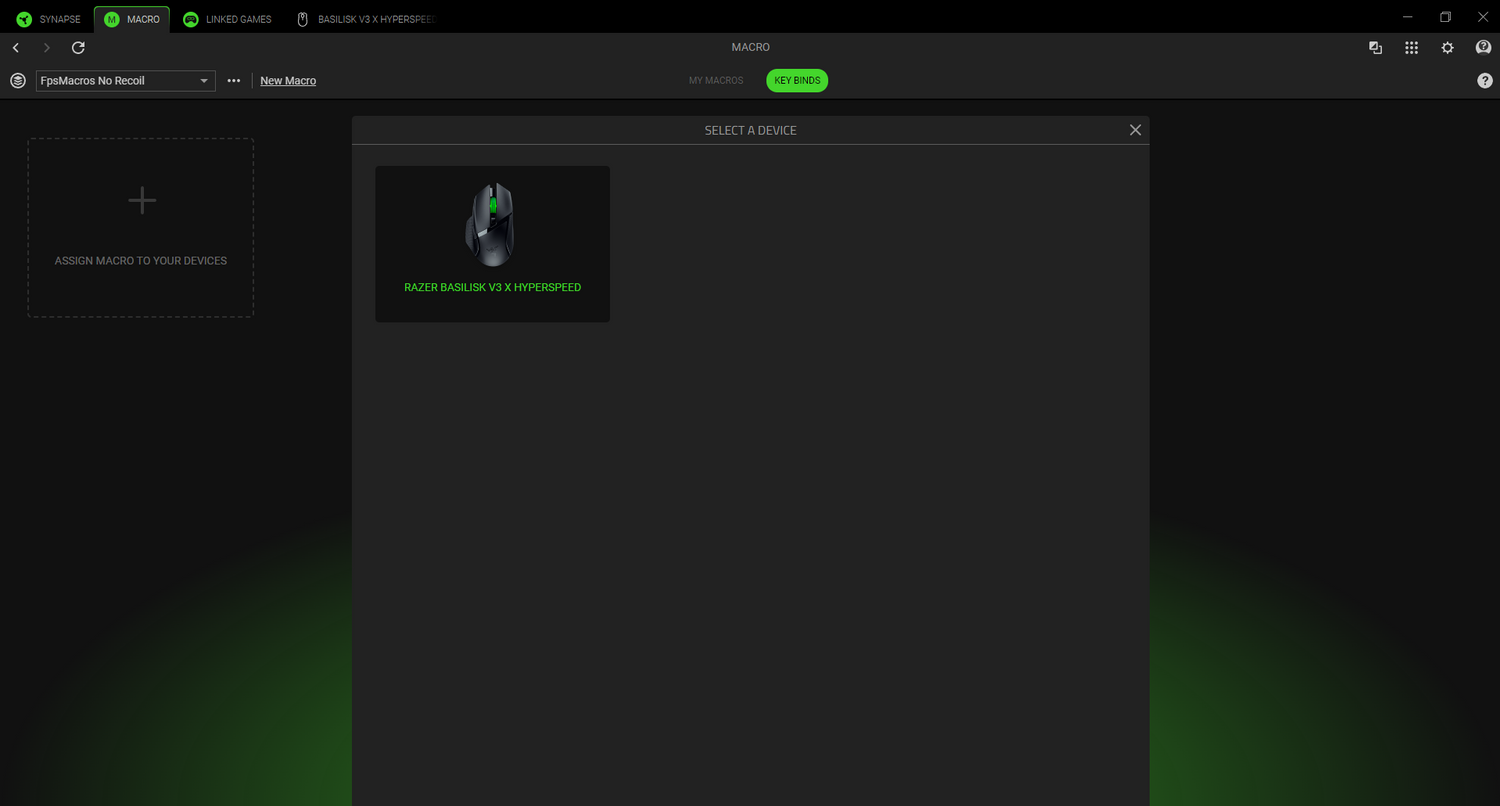Open Synapse settings gear
The height and width of the screenshot is (806, 1500).
(x=1447, y=48)
